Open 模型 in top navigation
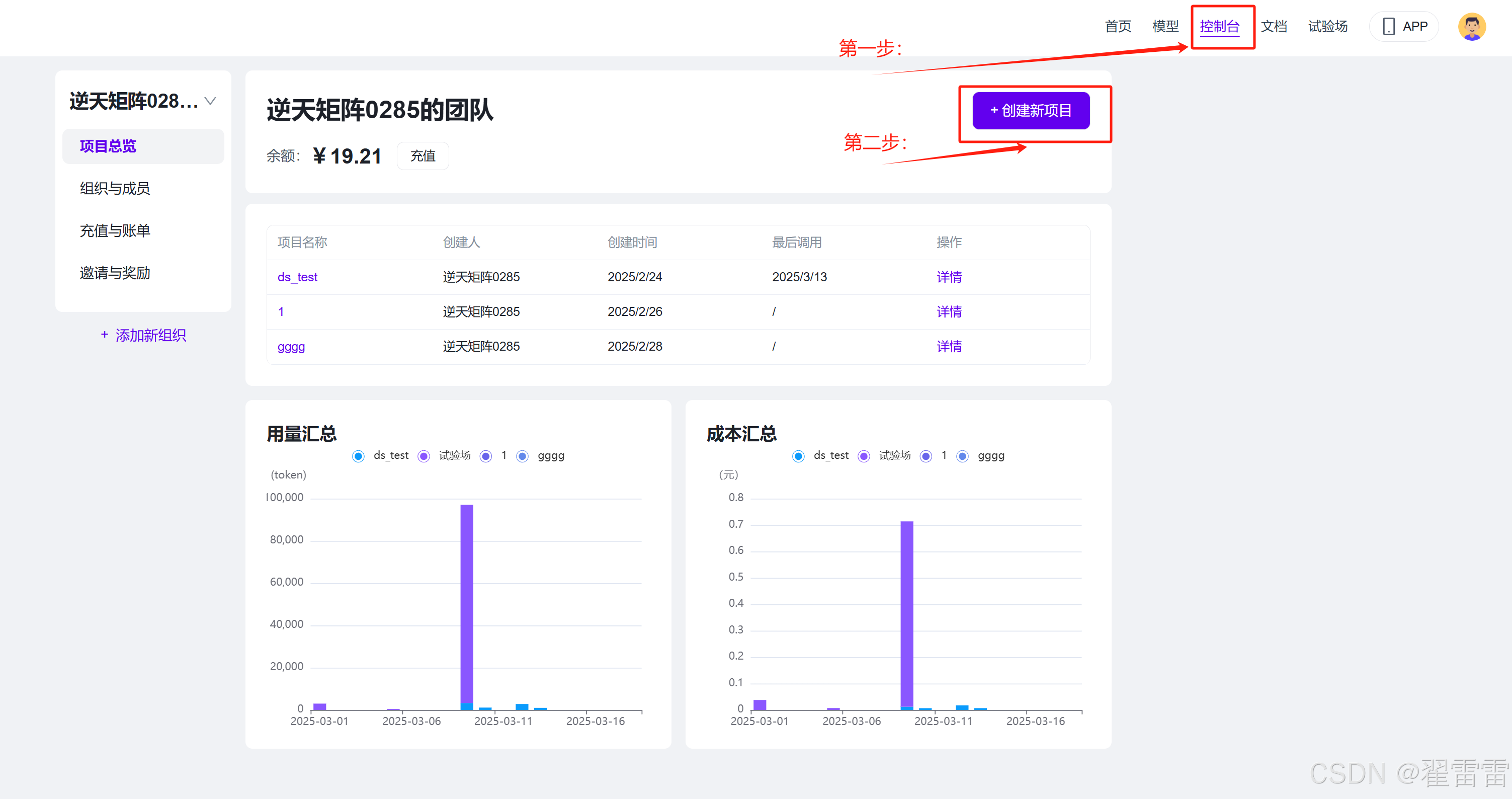 point(1165,27)
